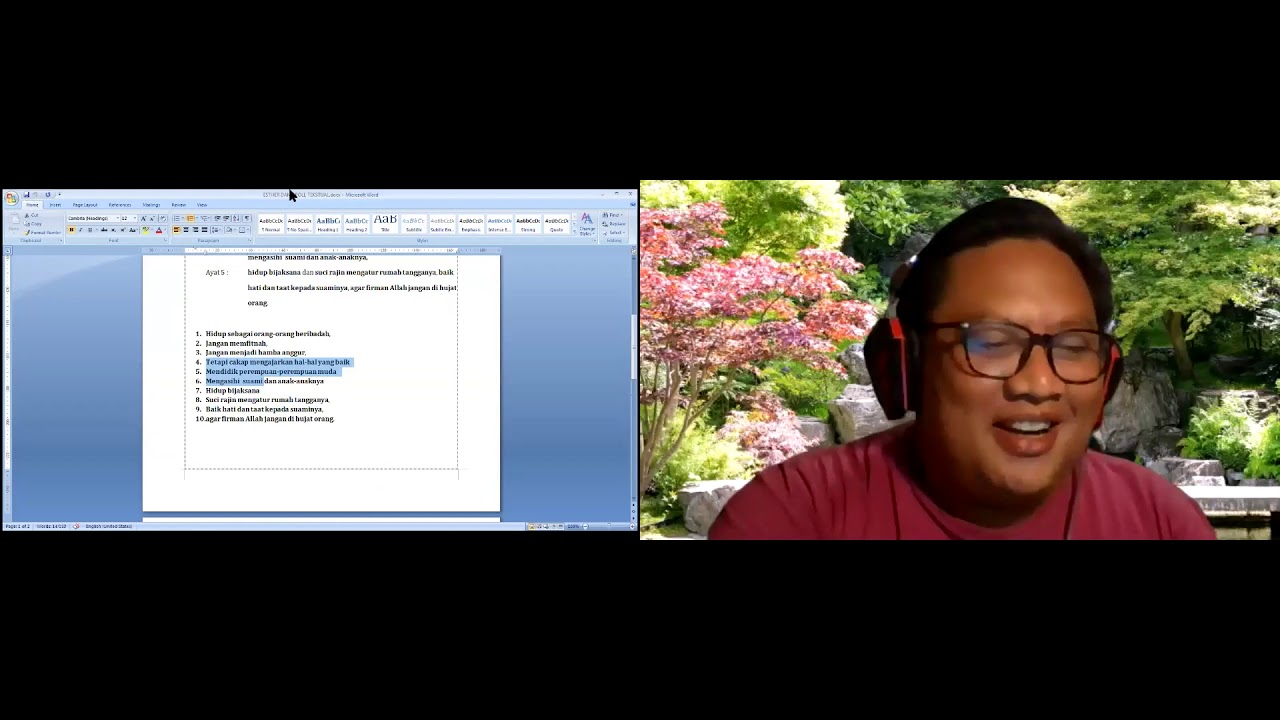
Task: Open the Clipboard pane launcher
Action: [x=61, y=241]
